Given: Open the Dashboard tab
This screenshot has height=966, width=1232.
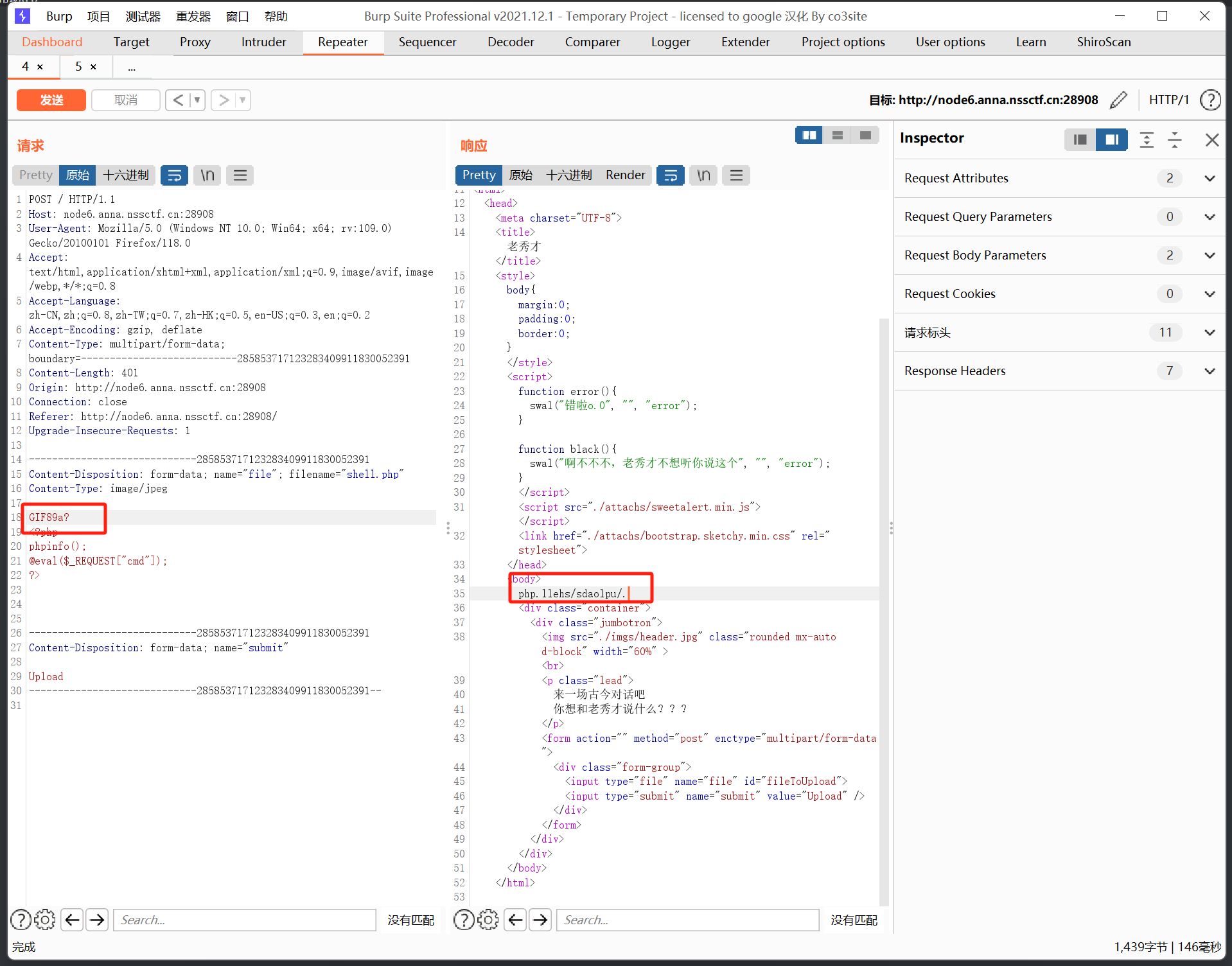Looking at the screenshot, I should pos(52,42).
